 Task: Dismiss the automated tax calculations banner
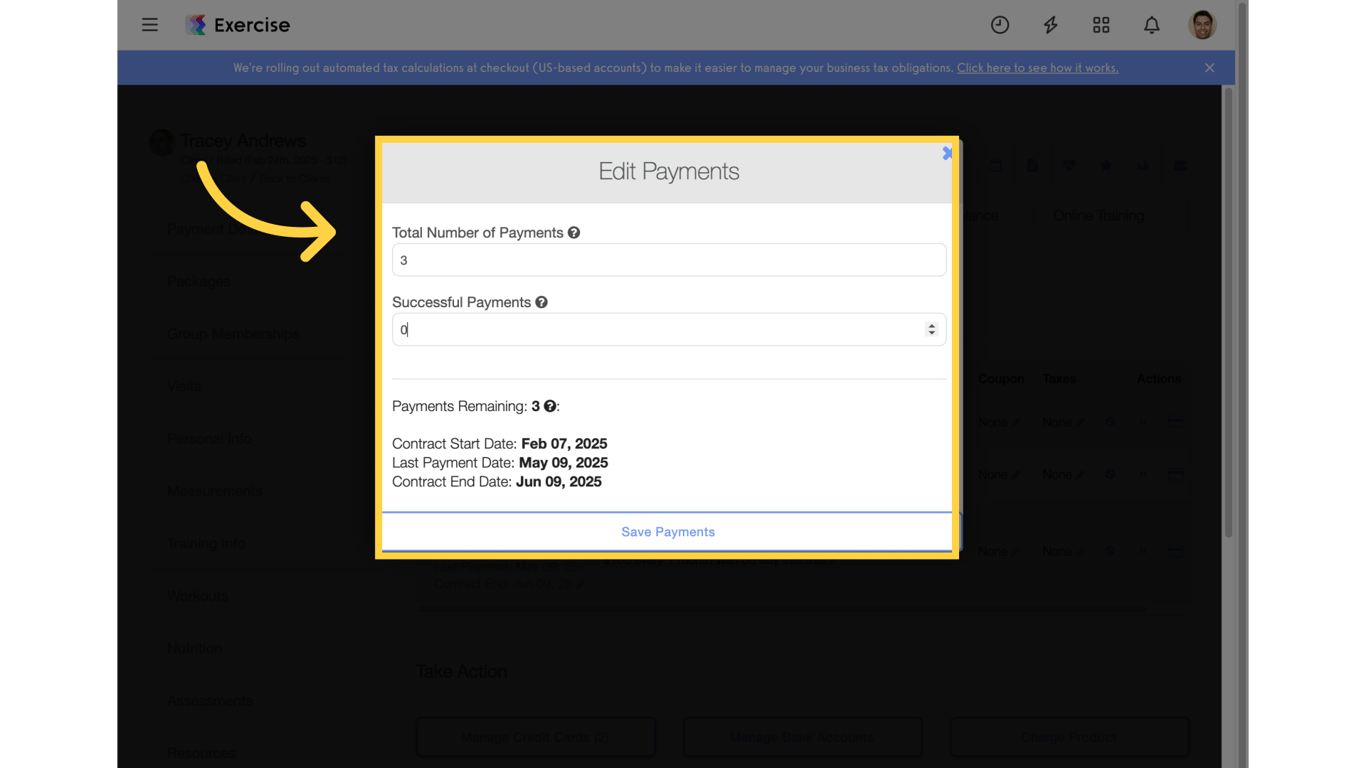point(1209,67)
